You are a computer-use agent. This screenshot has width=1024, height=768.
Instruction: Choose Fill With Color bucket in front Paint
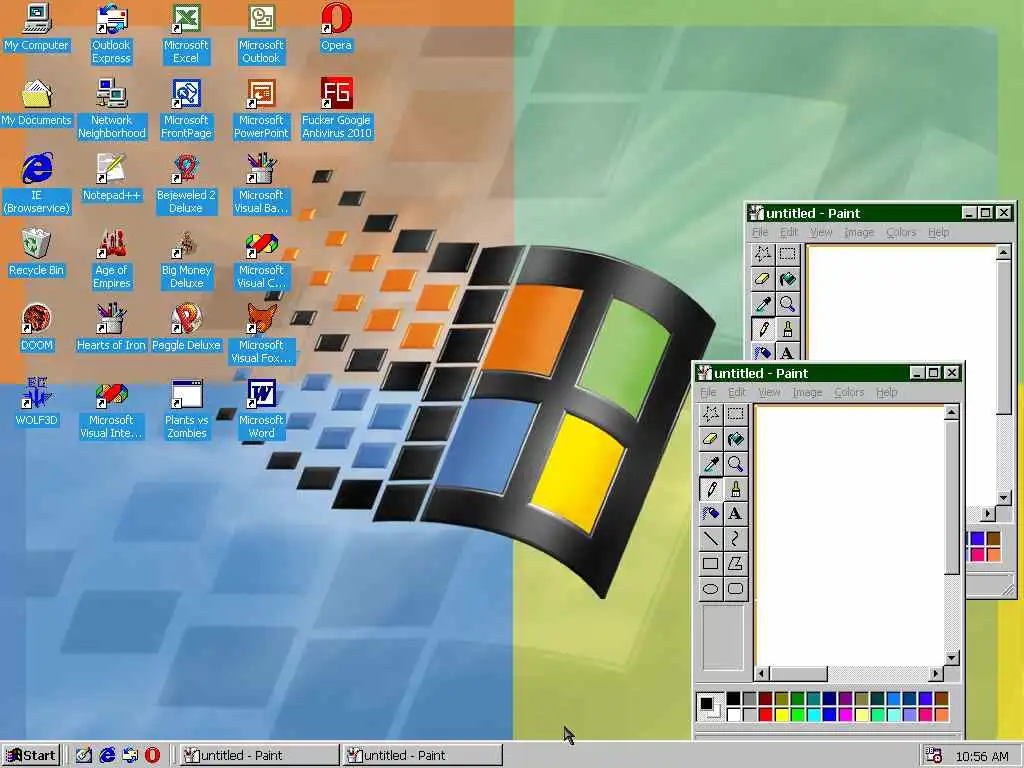(x=735, y=439)
